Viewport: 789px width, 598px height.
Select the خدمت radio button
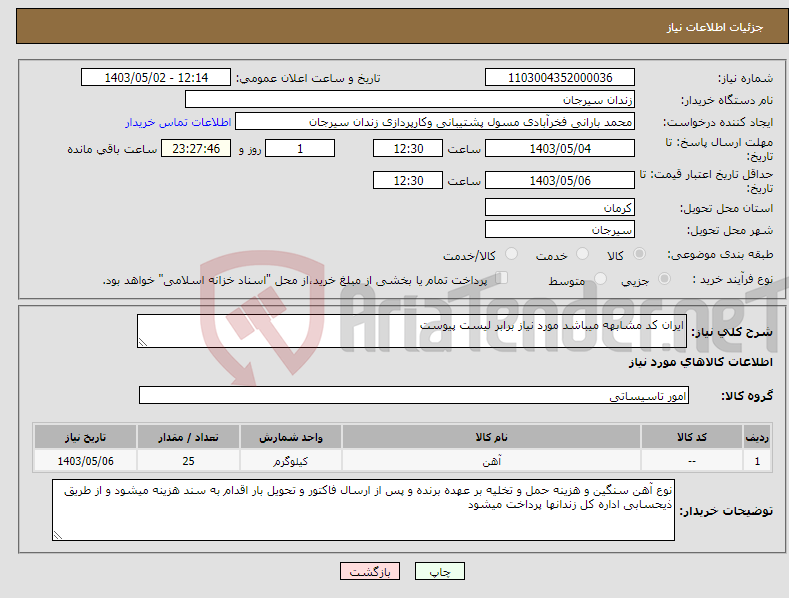tap(582, 254)
